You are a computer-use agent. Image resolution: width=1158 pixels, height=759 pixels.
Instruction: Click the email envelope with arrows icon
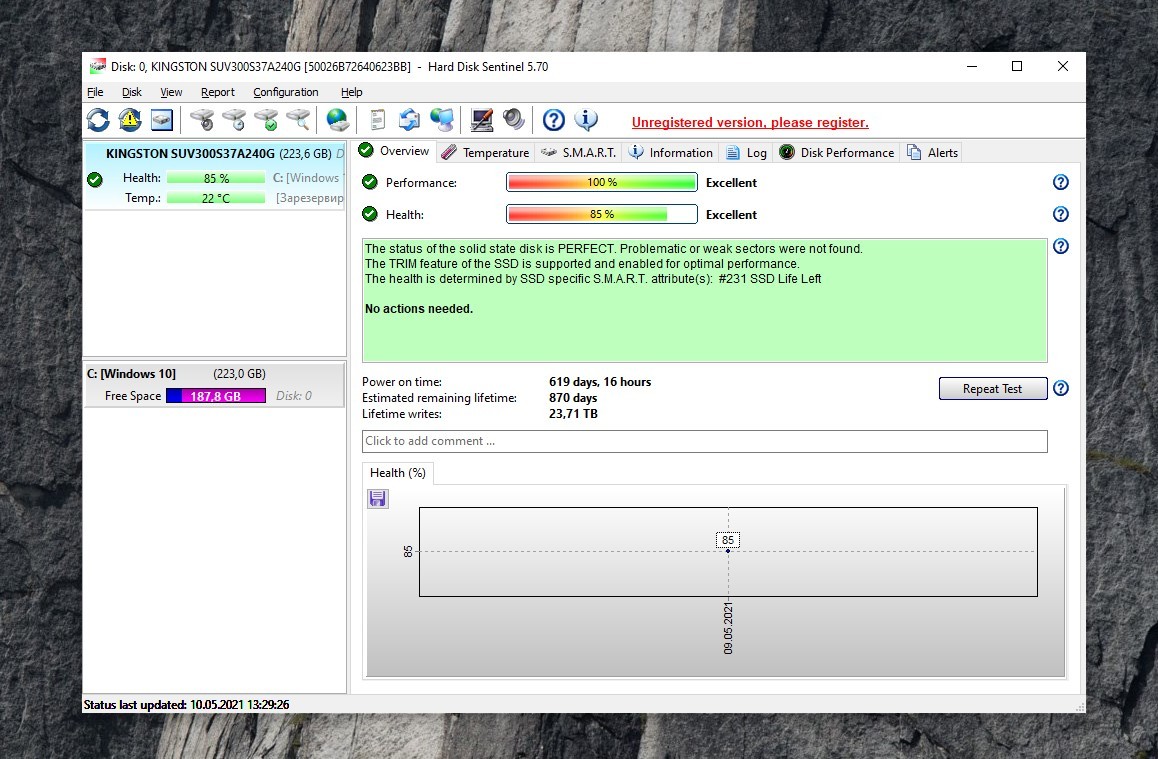409,120
